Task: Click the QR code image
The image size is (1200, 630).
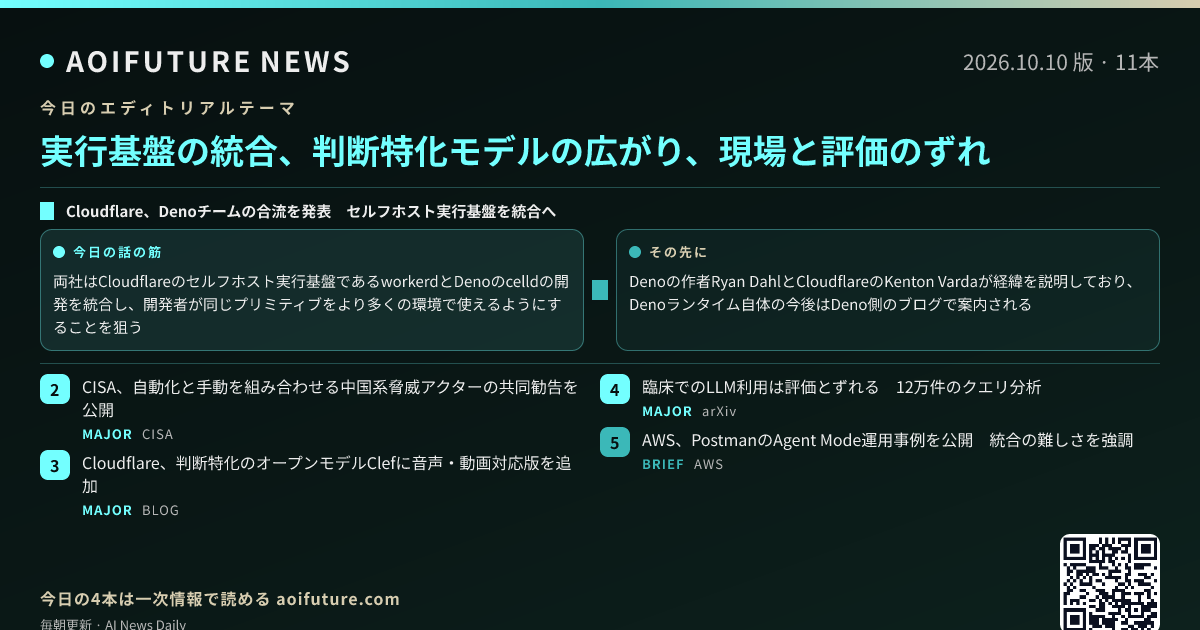Action: tap(1110, 582)
